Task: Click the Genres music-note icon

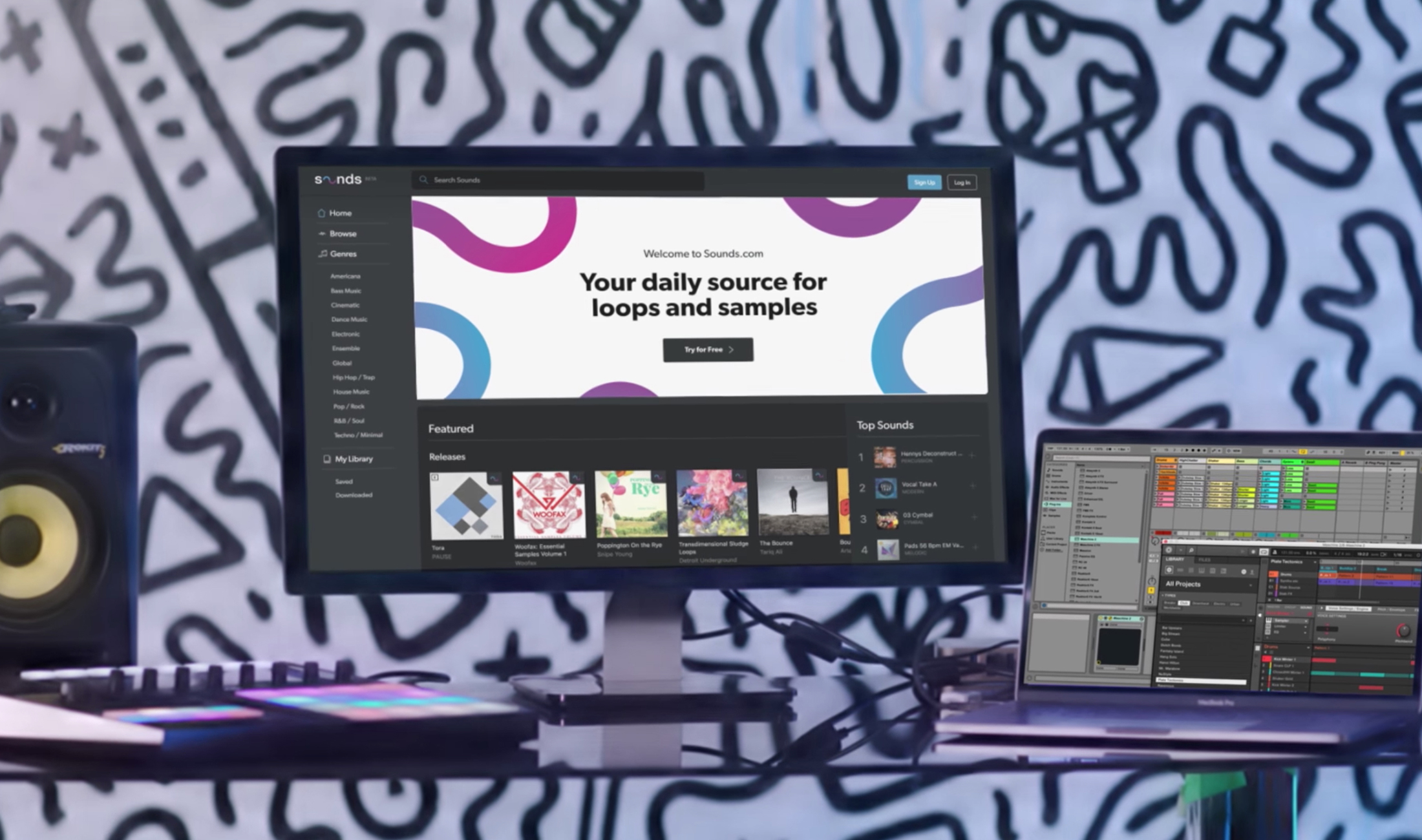Action: click(x=322, y=254)
